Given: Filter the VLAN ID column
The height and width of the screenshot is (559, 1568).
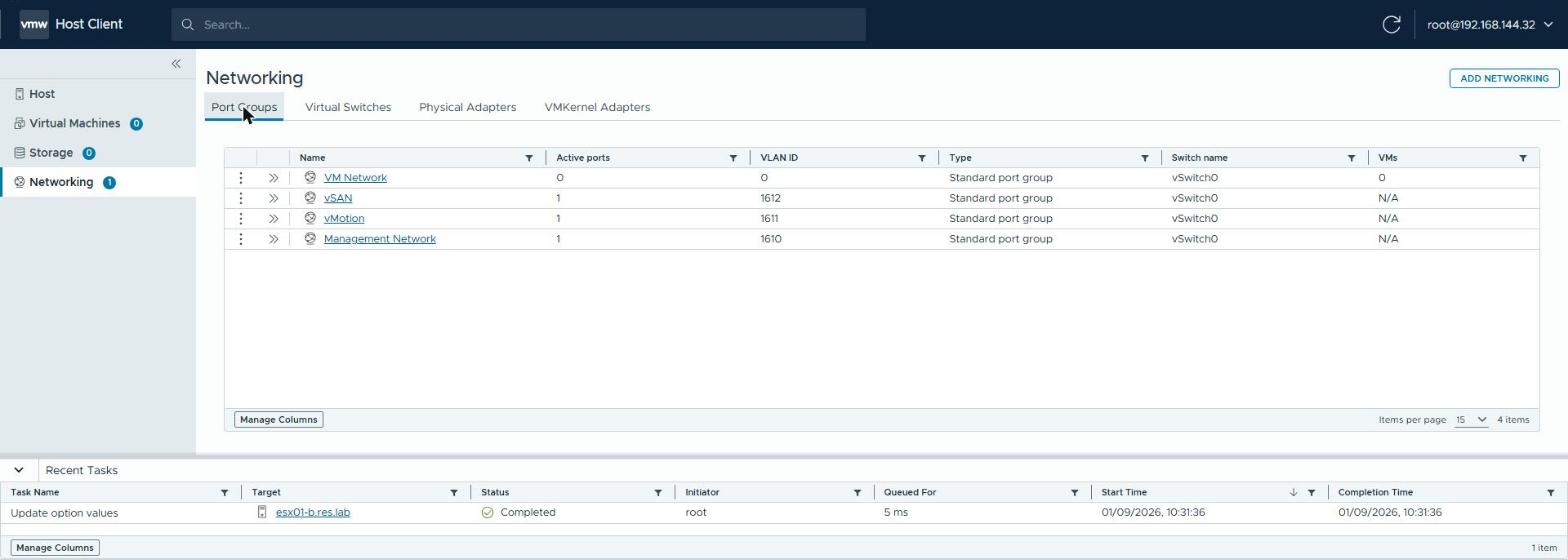Looking at the screenshot, I should point(922,158).
